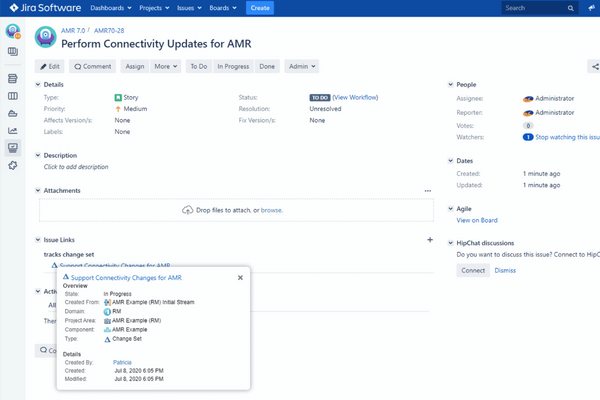Click the Jira Software logo
The image size is (600, 400).
(x=45, y=8)
